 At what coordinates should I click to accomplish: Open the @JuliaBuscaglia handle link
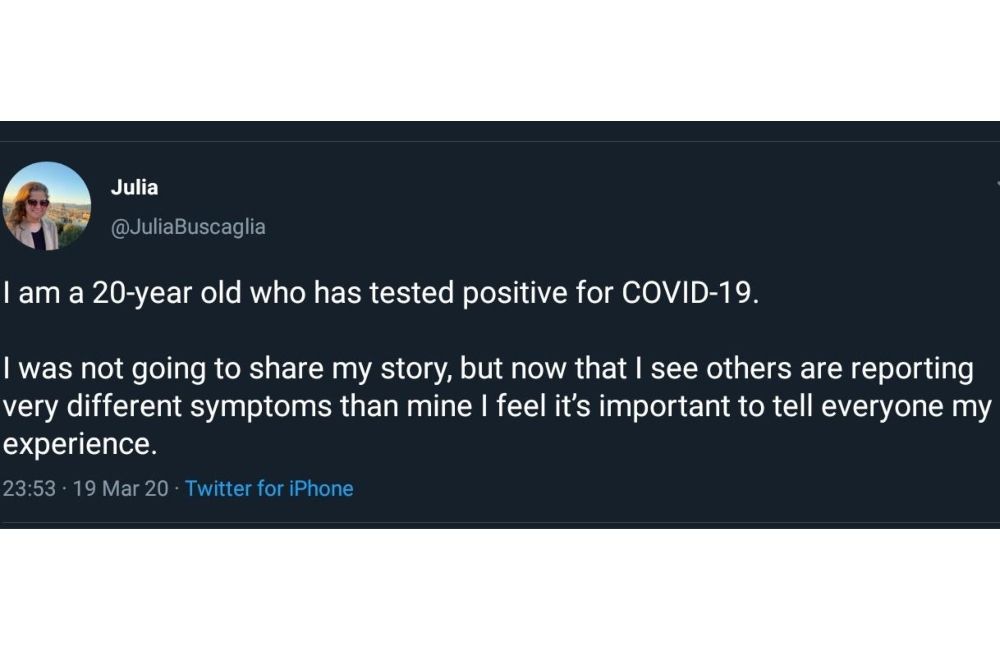[188, 227]
